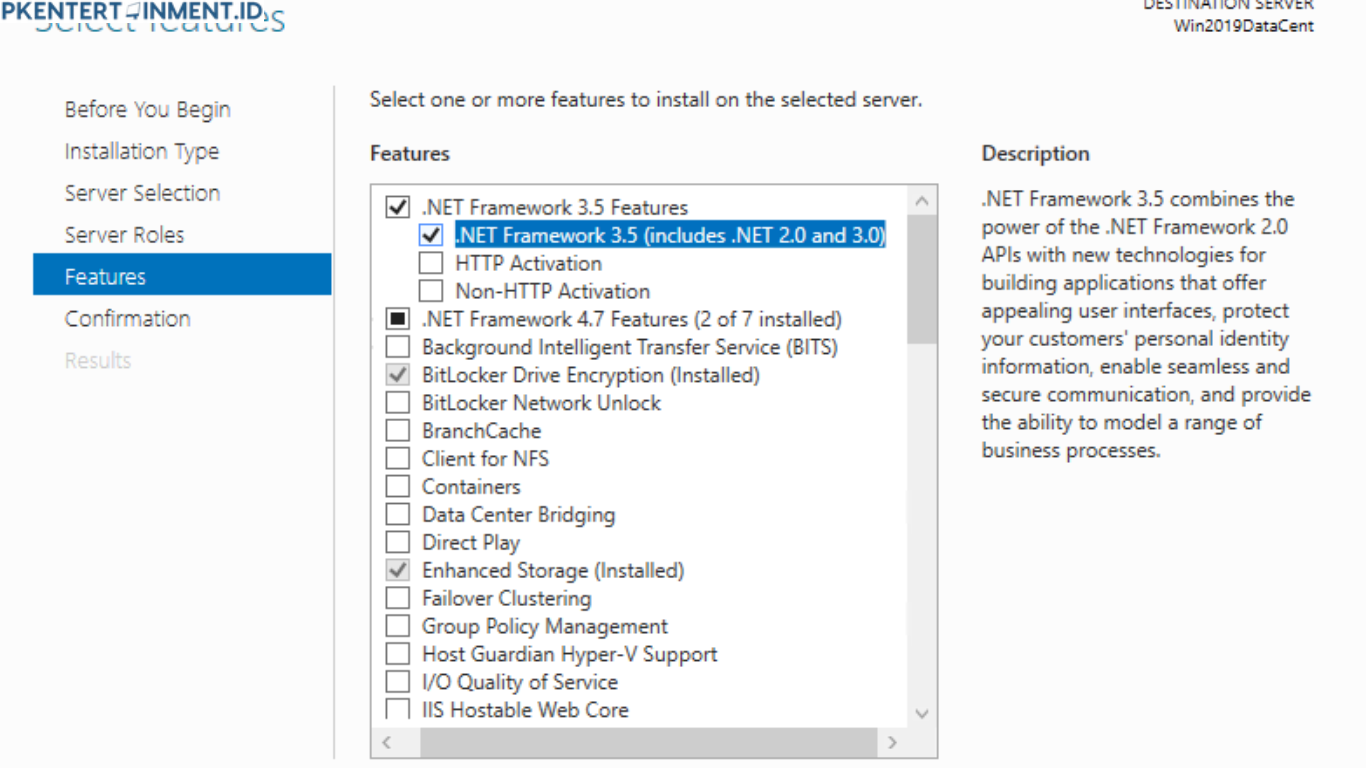The image size is (1366, 768).
Task: Open the Installation Type page
Action: 141,152
